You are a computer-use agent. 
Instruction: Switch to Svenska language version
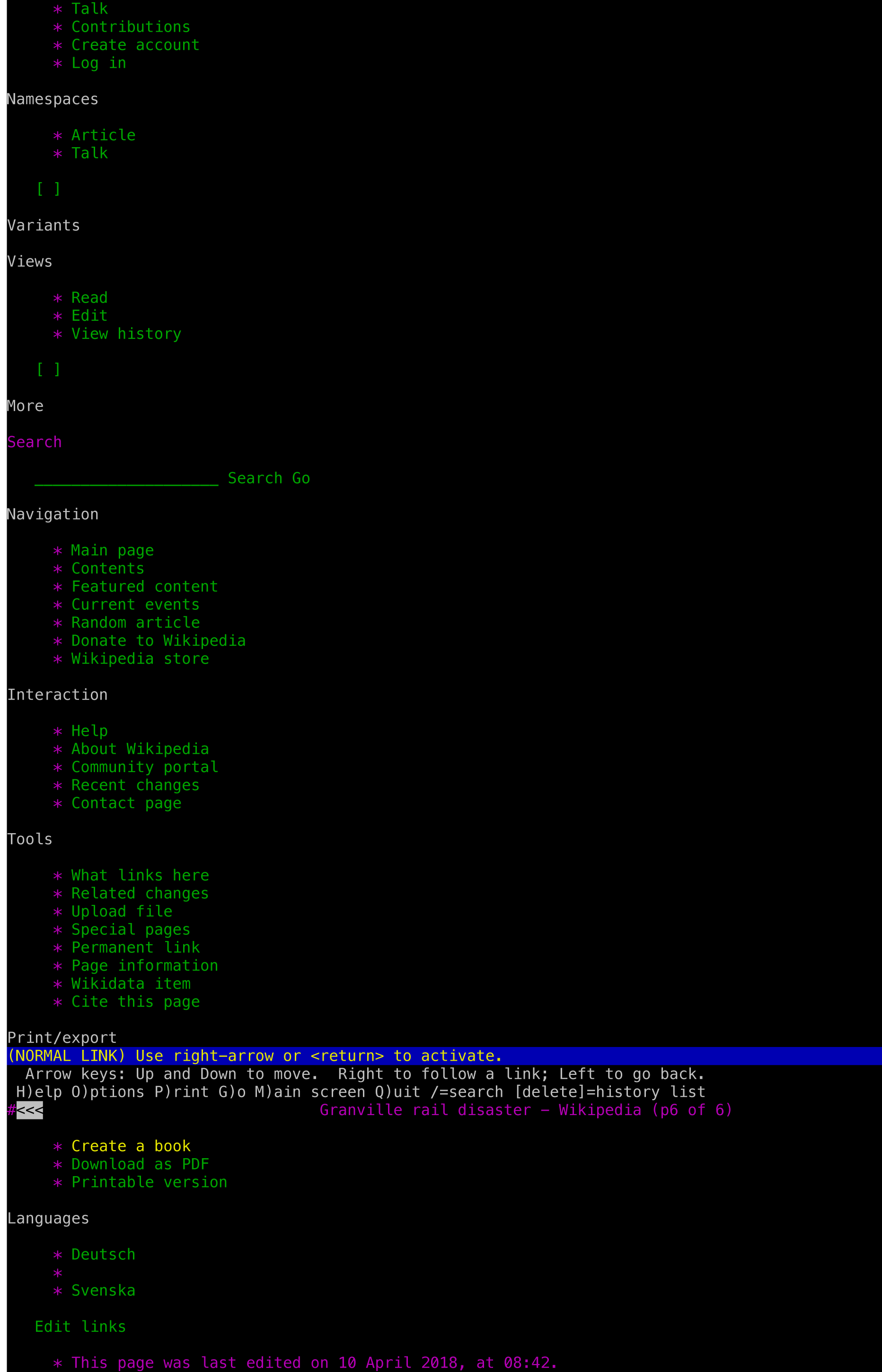tap(103, 1290)
